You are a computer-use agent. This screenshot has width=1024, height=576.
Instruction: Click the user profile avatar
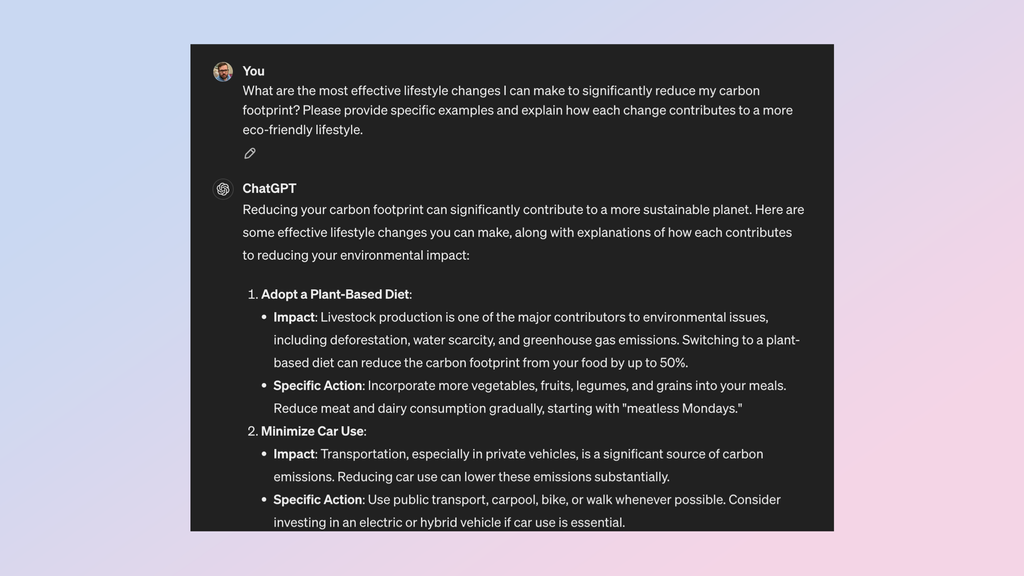click(223, 71)
